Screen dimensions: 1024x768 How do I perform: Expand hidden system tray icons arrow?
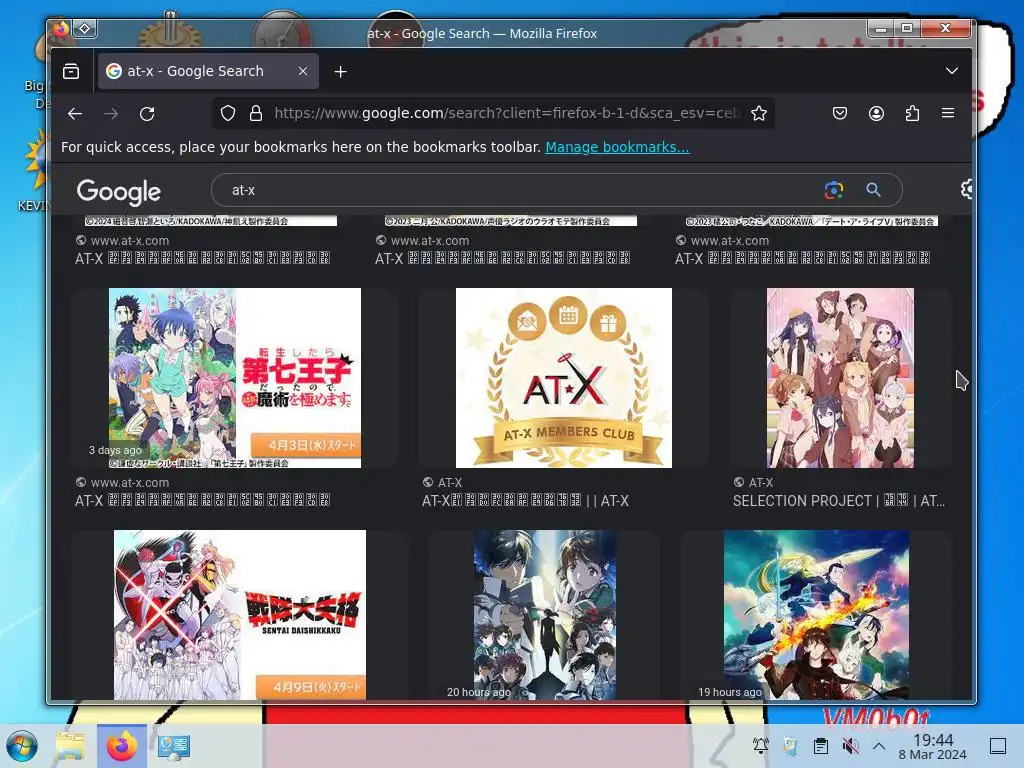click(879, 746)
